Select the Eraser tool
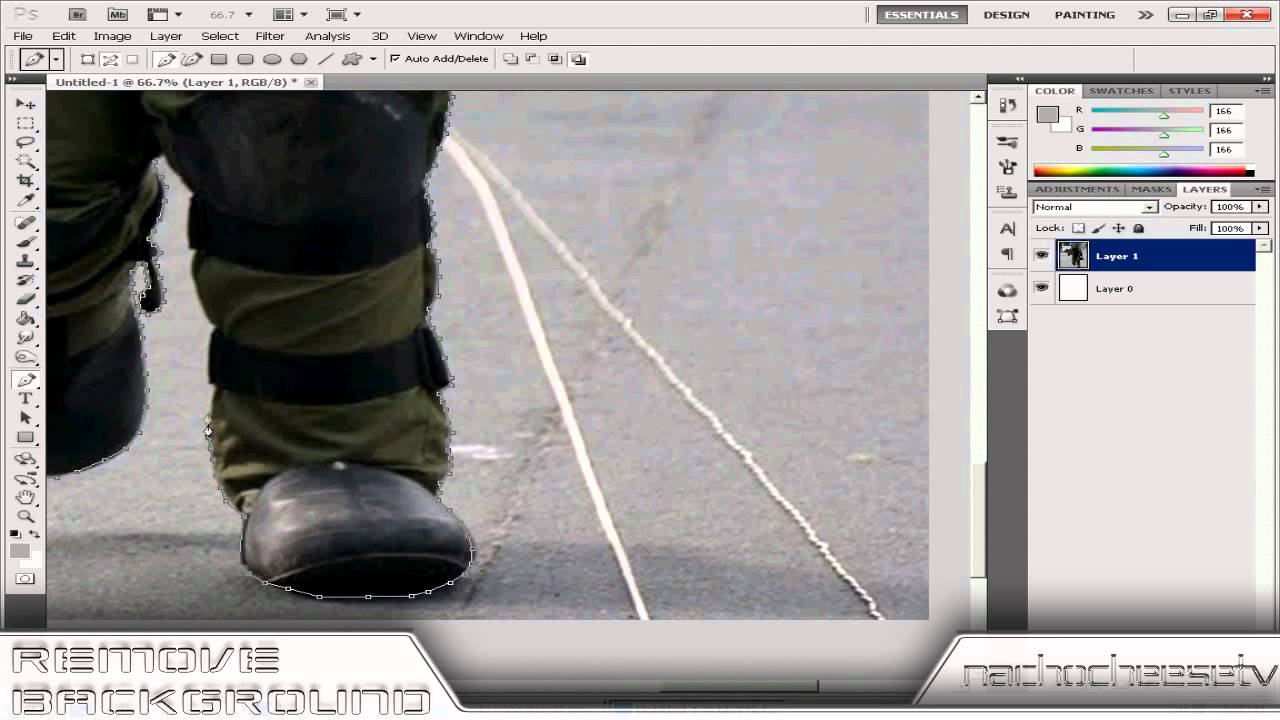The image size is (1280, 720). coord(26,299)
